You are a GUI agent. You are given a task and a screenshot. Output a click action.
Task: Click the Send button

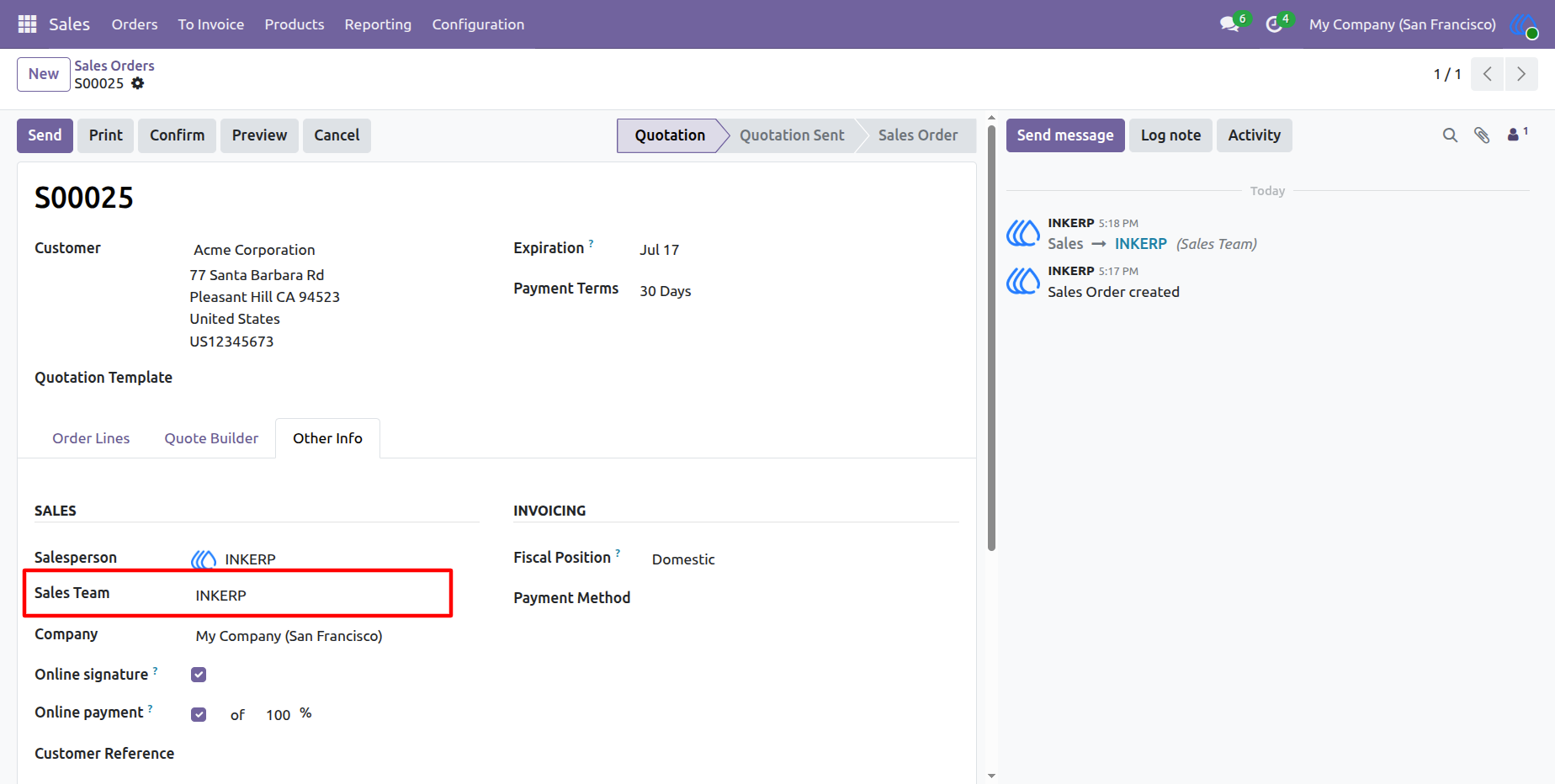click(45, 135)
